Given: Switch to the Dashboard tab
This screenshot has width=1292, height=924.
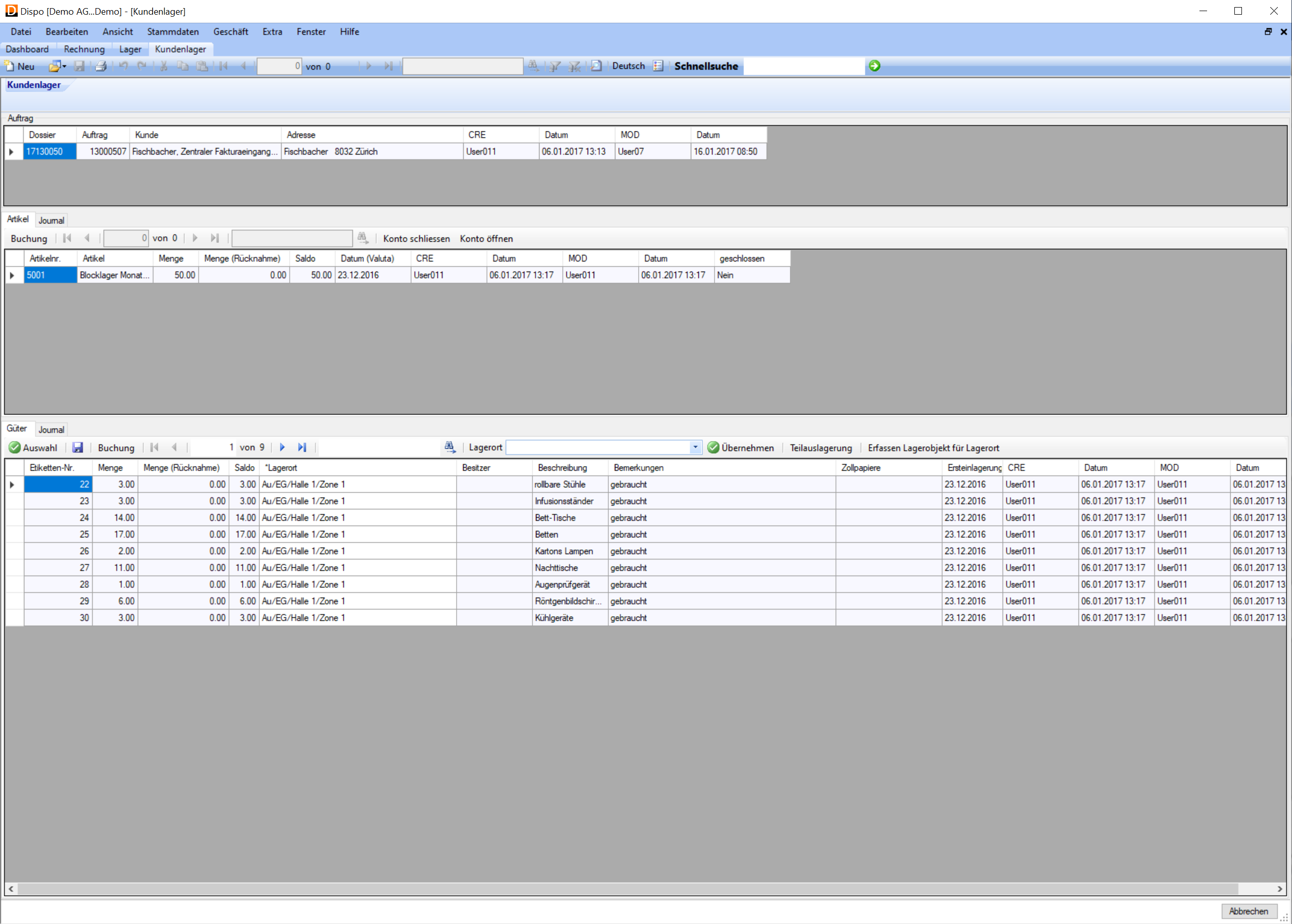Looking at the screenshot, I should coord(27,49).
